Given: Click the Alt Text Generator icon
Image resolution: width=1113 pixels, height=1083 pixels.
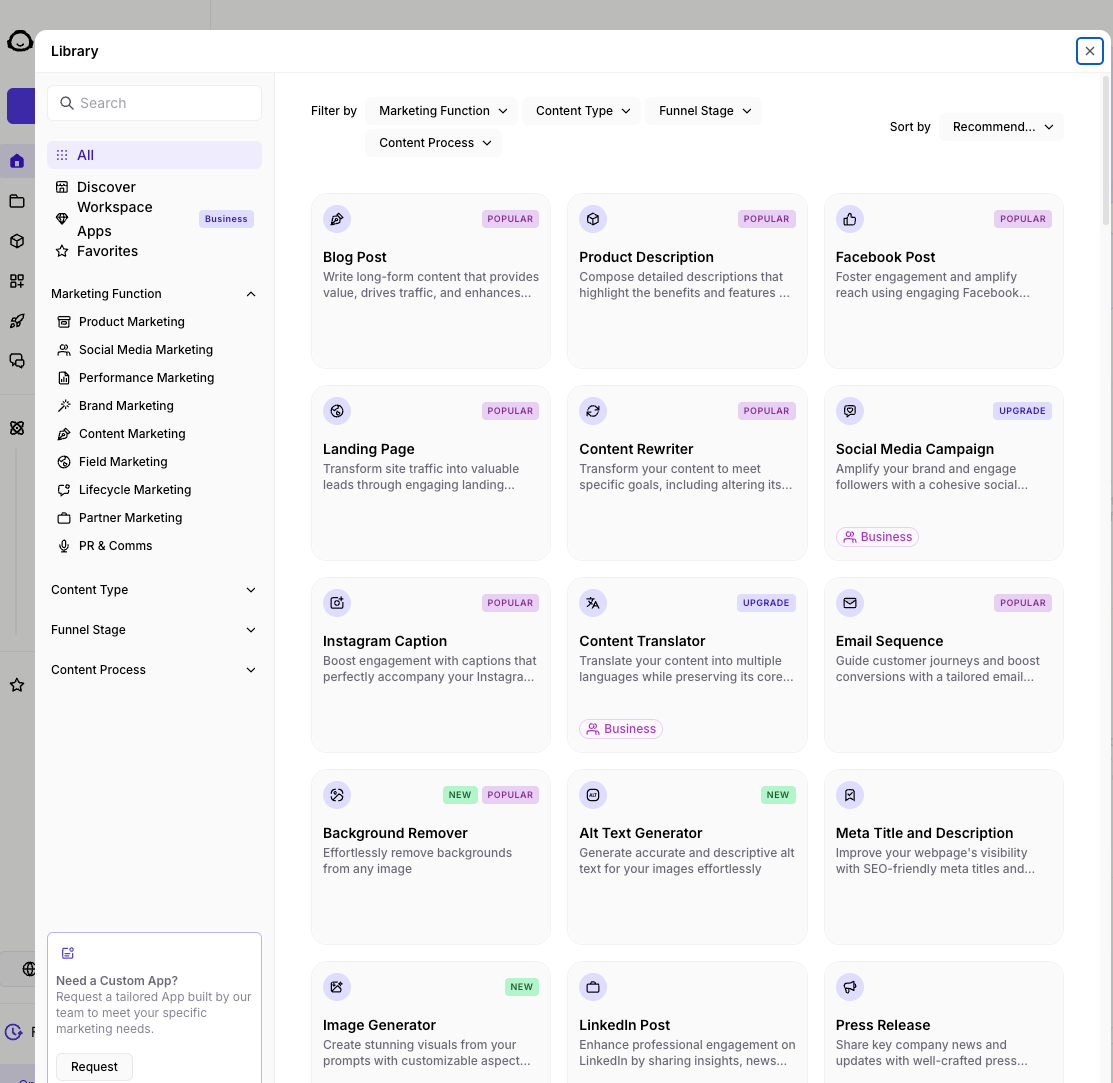Looking at the screenshot, I should tap(593, 795).
